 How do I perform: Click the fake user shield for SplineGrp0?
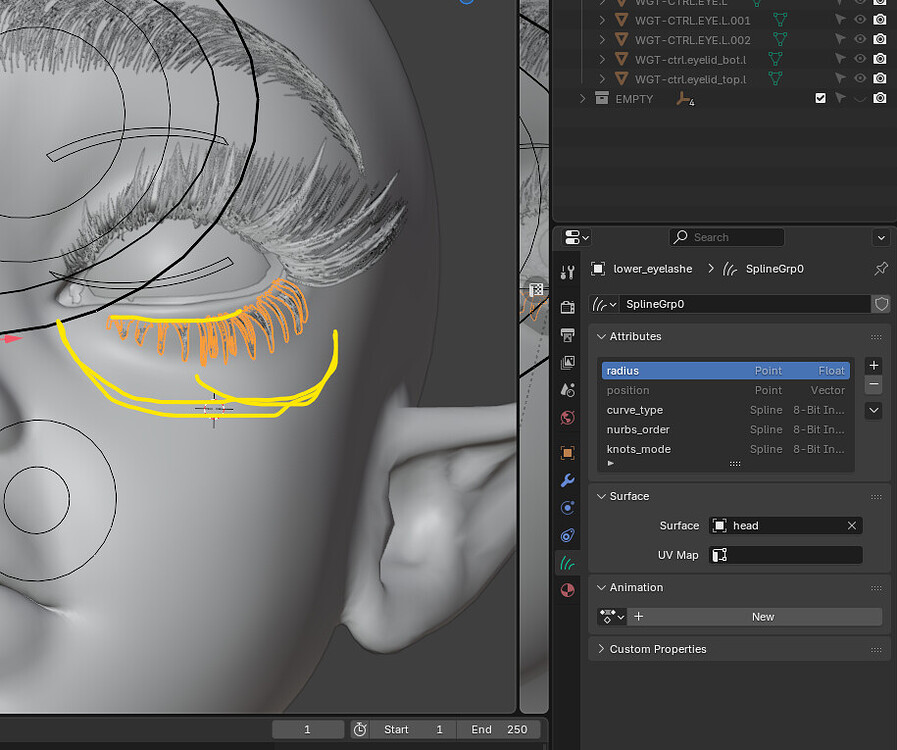coord(881,304)
